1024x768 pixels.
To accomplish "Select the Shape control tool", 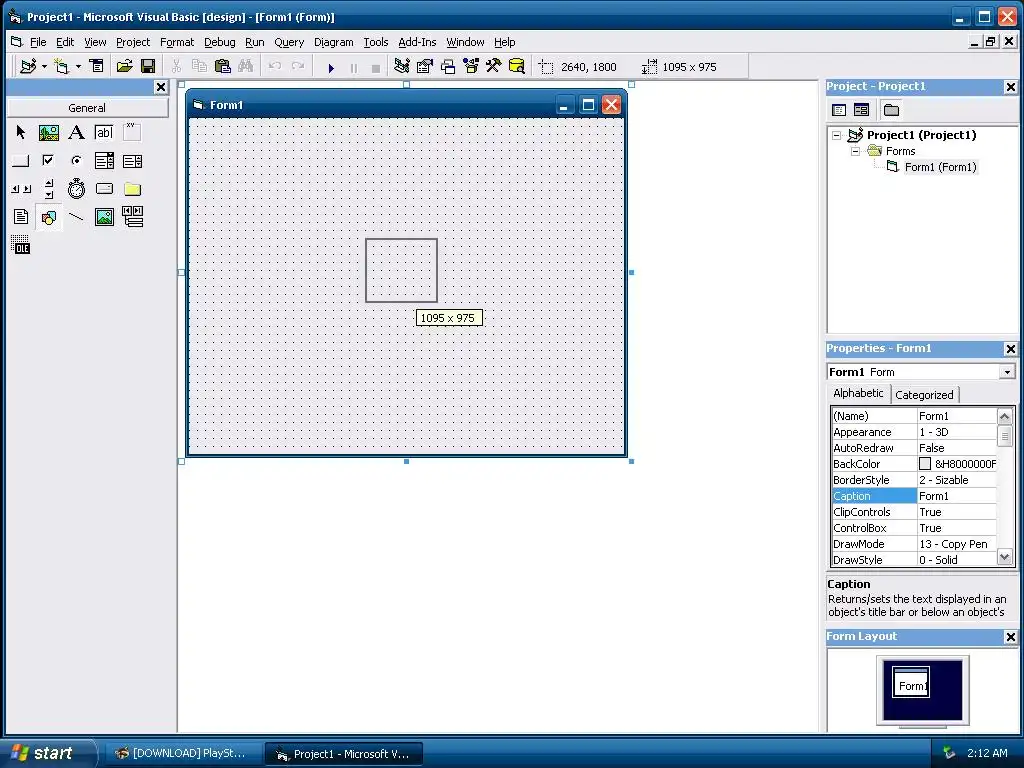I will [x=49, y=217].
